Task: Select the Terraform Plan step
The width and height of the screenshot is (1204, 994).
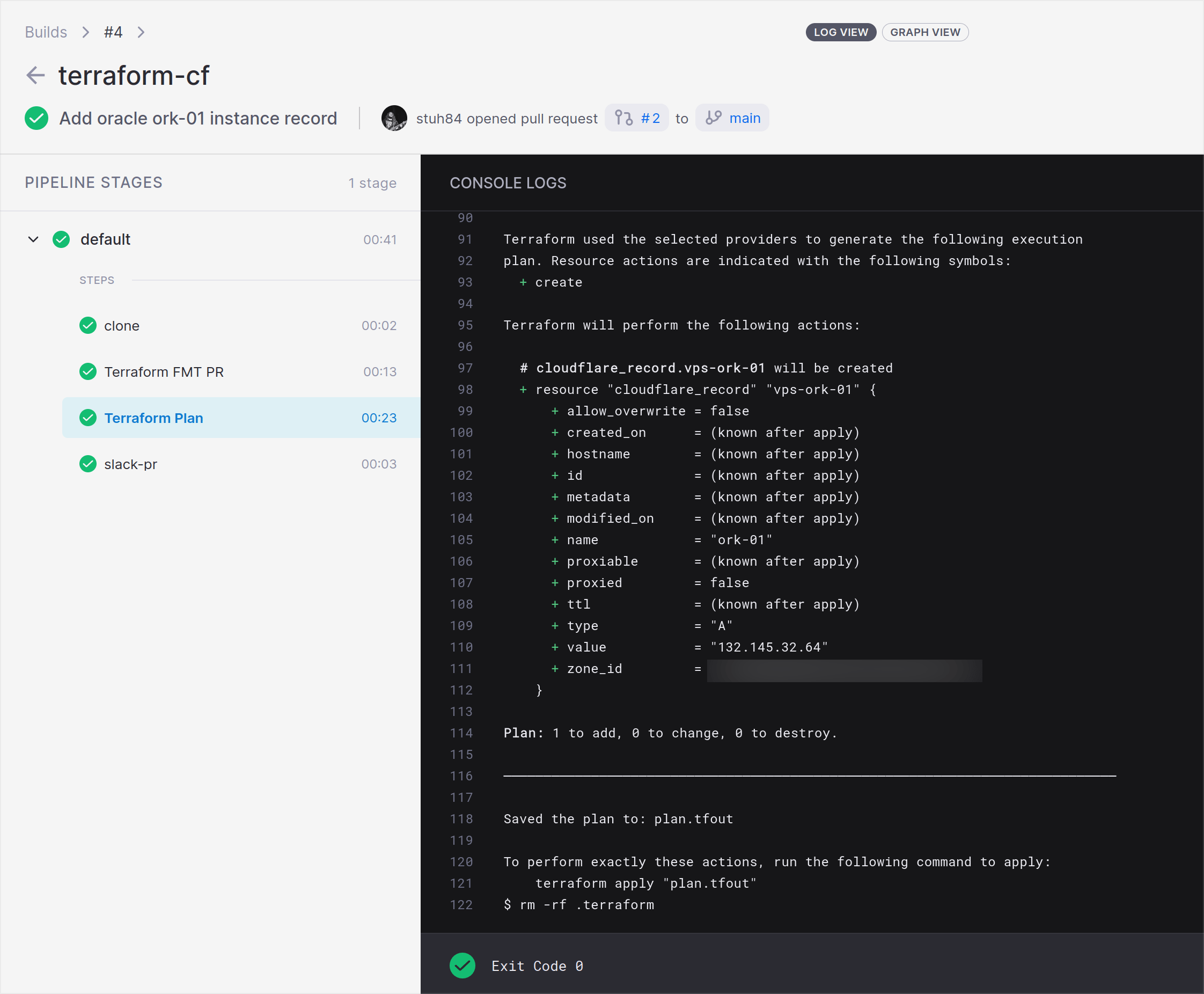Action: 153,418
